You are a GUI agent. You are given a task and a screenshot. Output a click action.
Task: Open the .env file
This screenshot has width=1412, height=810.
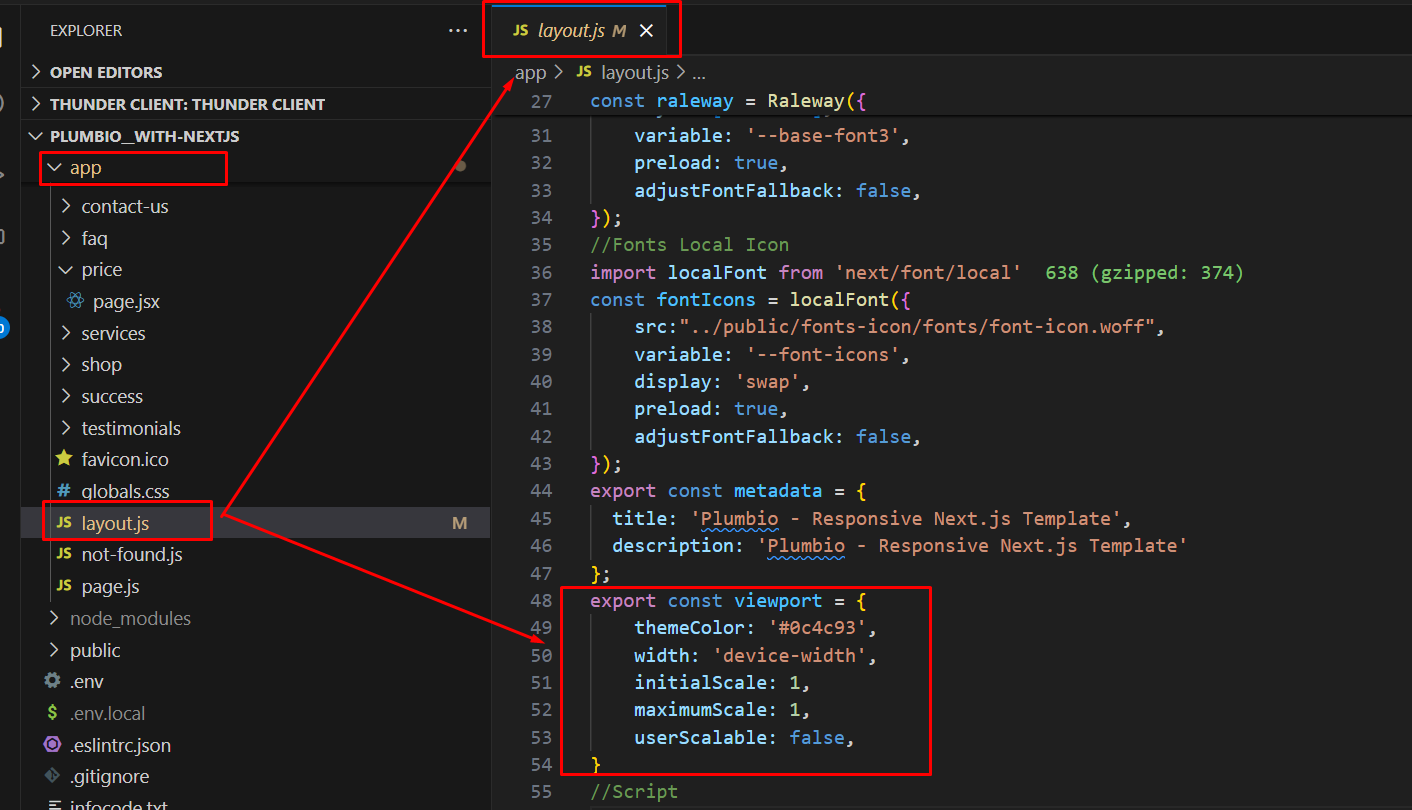(87, 682)
